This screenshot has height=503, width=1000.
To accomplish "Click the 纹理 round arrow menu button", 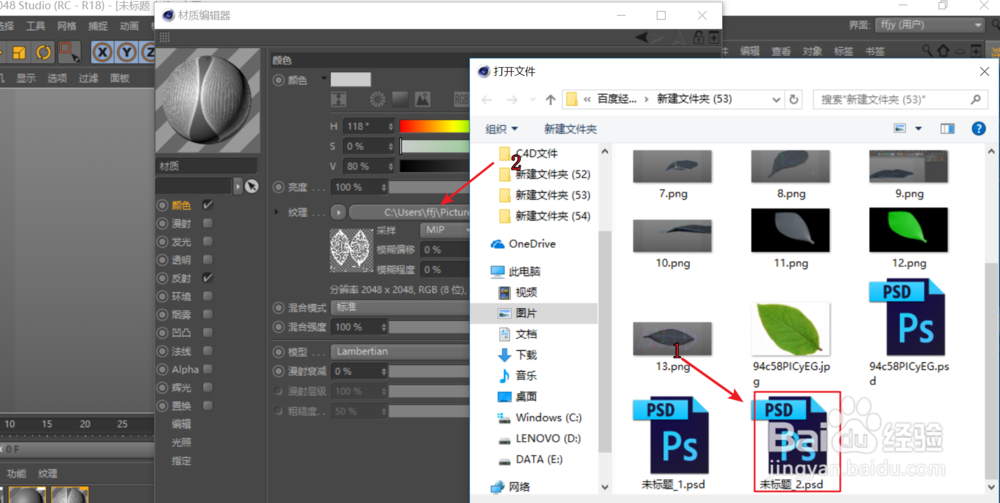I will [x=338, y=212].
